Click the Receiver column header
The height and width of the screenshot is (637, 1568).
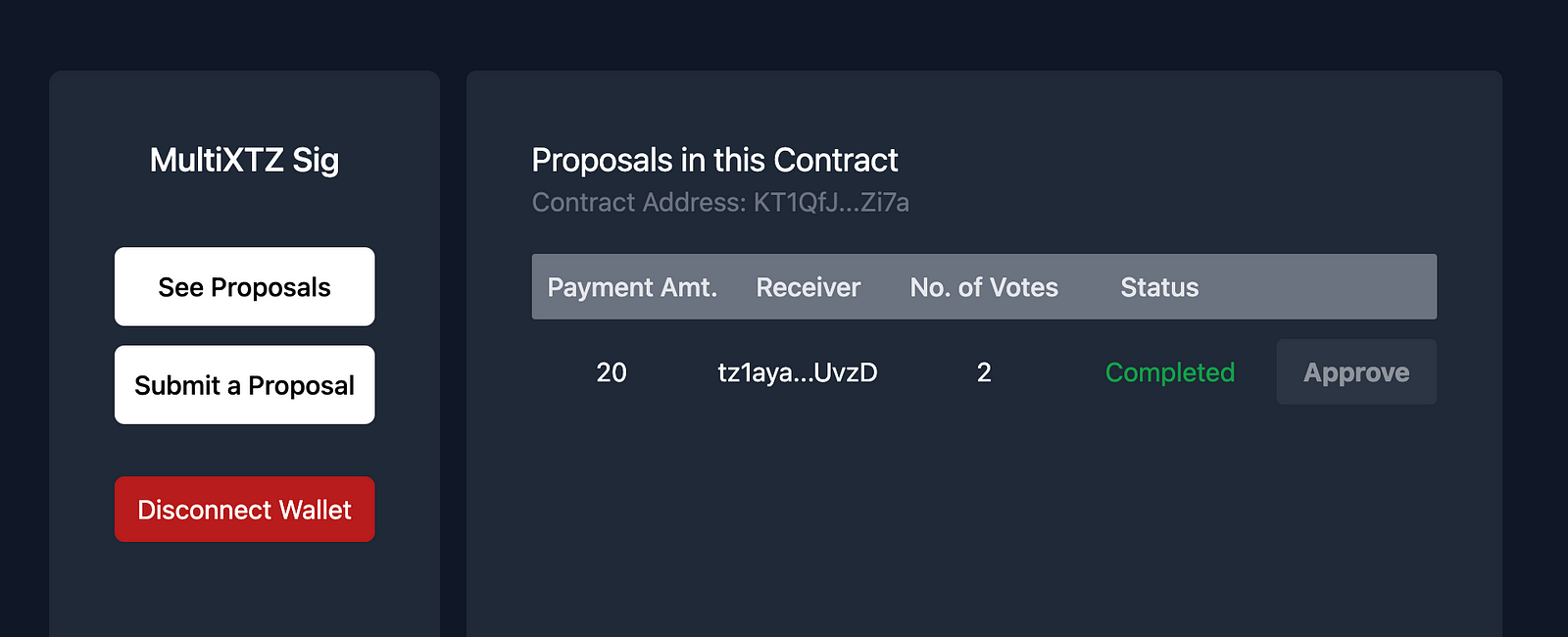pyautogui.click(x=808, y=287)
